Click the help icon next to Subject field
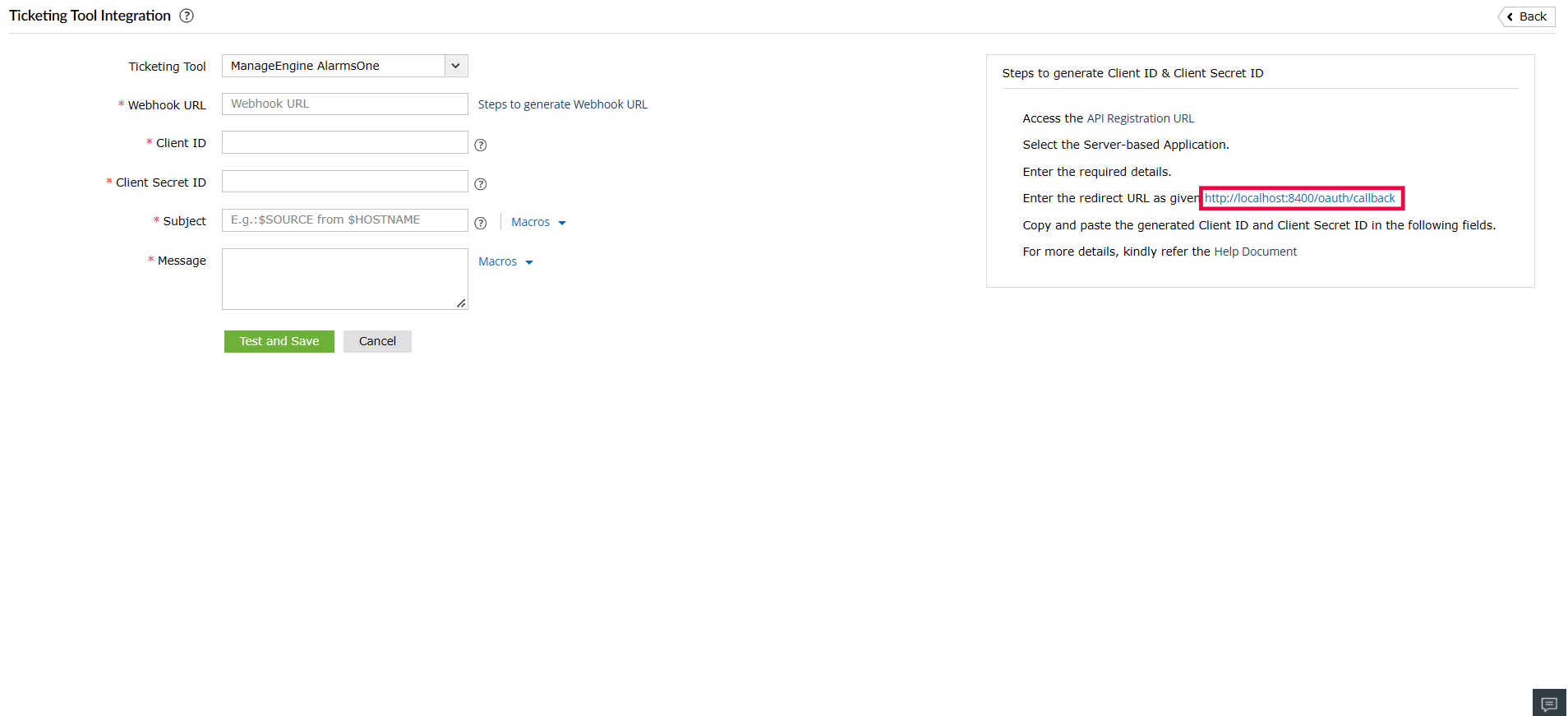The width and height of the screenshot is (1568, 716). 481,223
